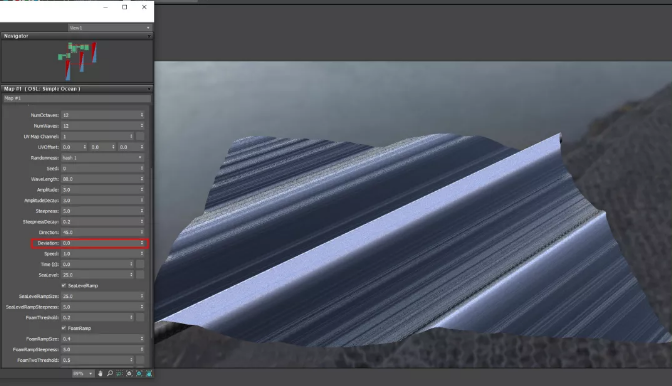The image size is (672, 386).
Task: Collapse the Navigator panel header
Action: [77, 36]
